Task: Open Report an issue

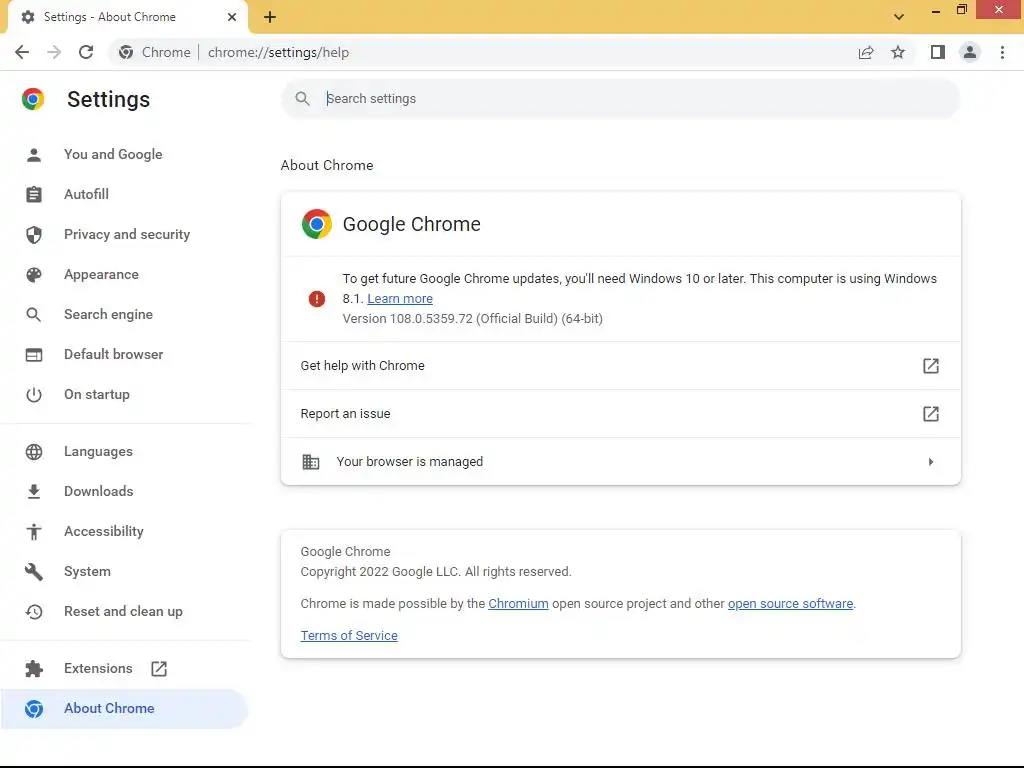Action: [x=620, y=413]
